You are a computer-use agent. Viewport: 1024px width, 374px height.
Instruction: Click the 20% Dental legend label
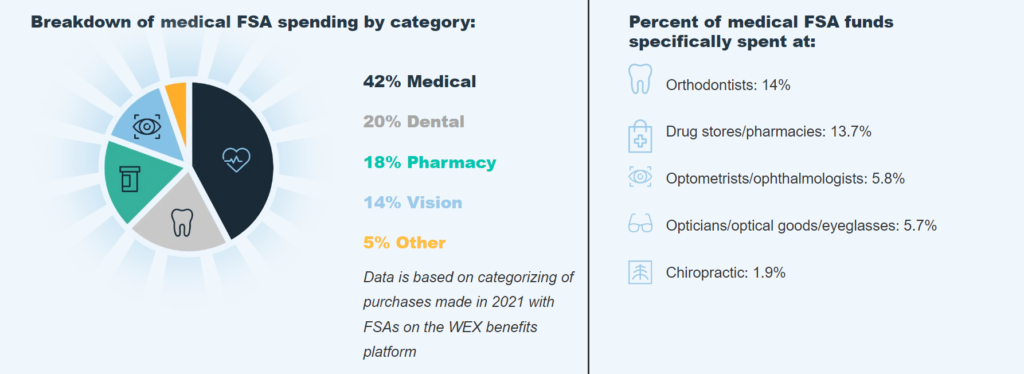click(x=413, y=122)
